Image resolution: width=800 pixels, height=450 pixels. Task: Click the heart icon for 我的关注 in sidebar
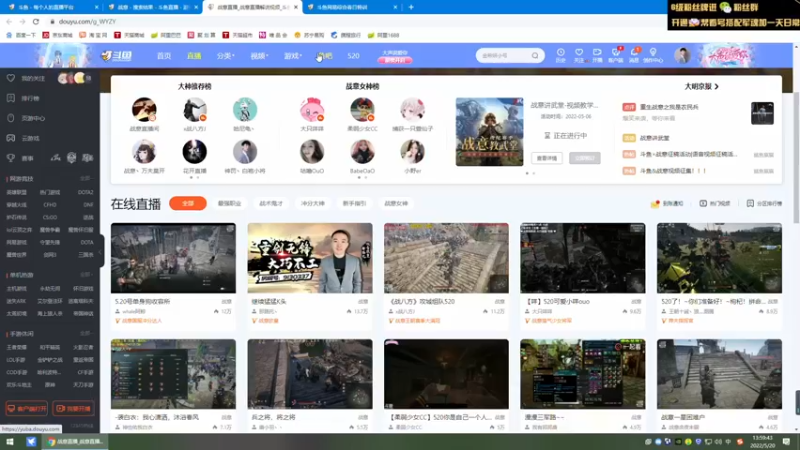[11, 78]
